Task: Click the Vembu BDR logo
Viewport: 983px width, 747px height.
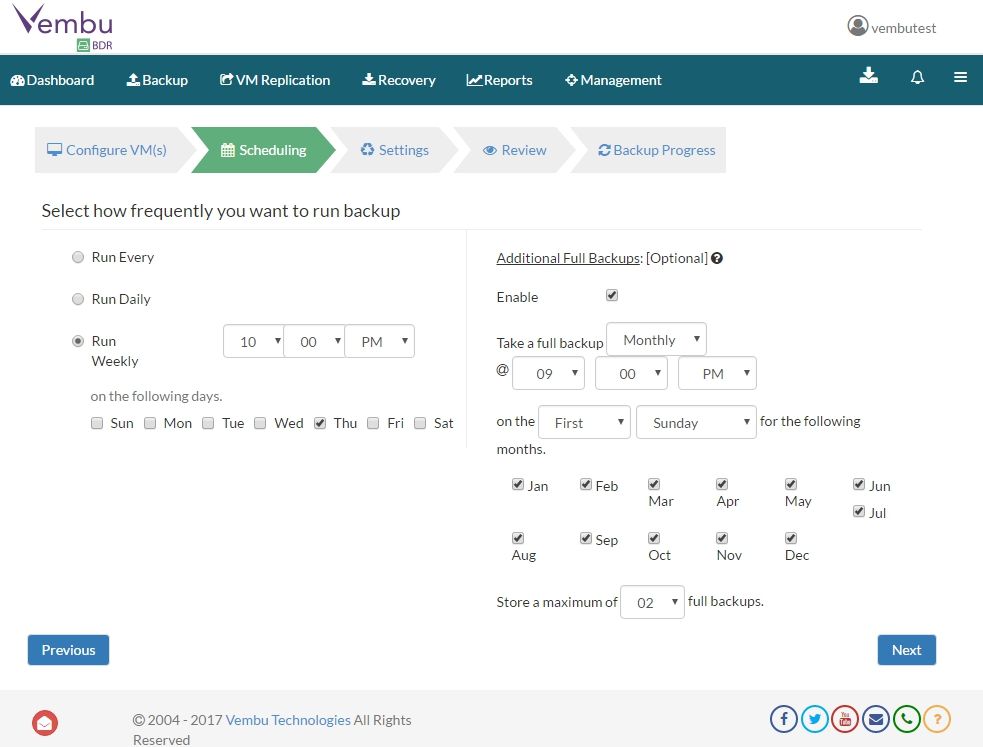Action: coord(63,28)
